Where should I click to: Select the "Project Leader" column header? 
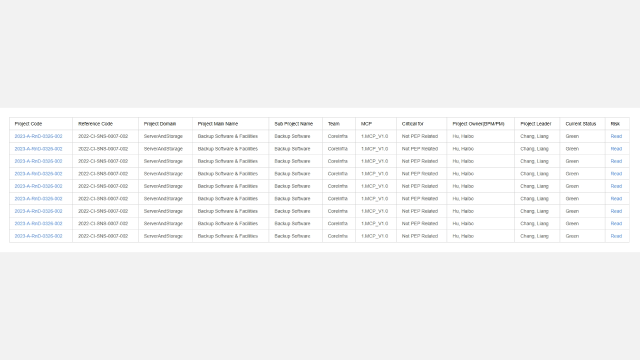pyautogui.click(x=537, y=124)
